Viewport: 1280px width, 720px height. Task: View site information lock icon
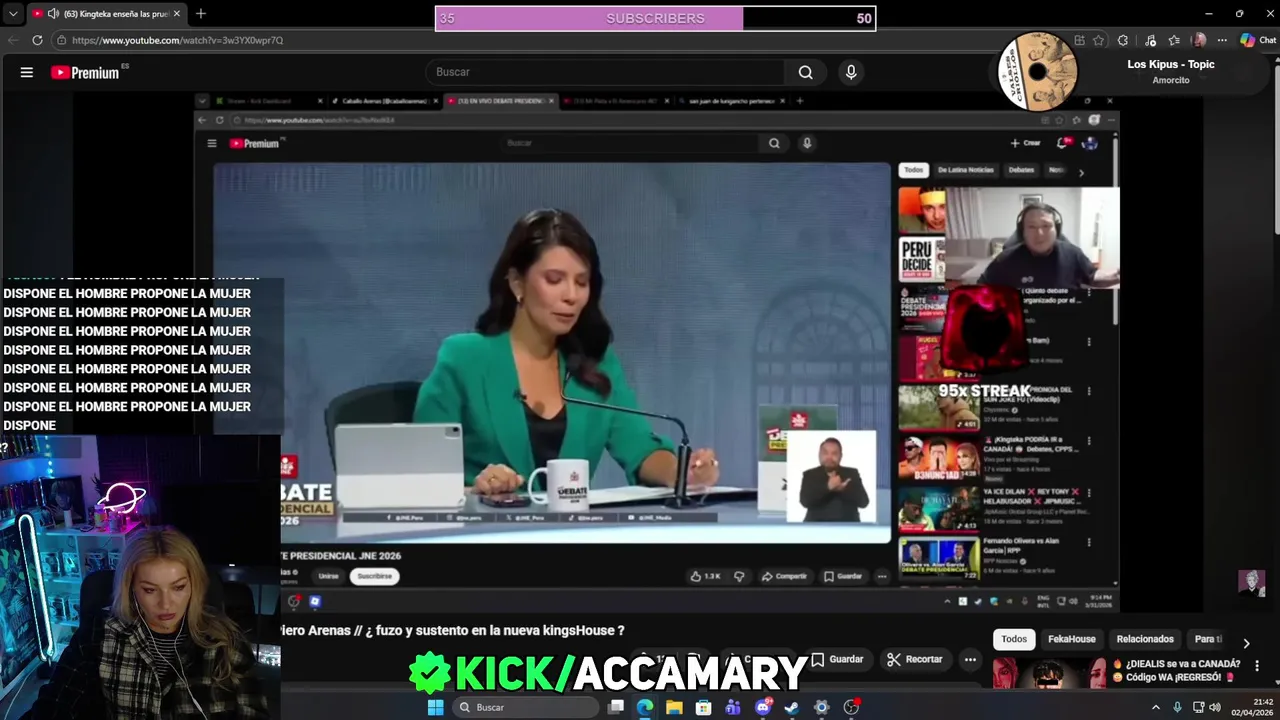coord(61,40)
